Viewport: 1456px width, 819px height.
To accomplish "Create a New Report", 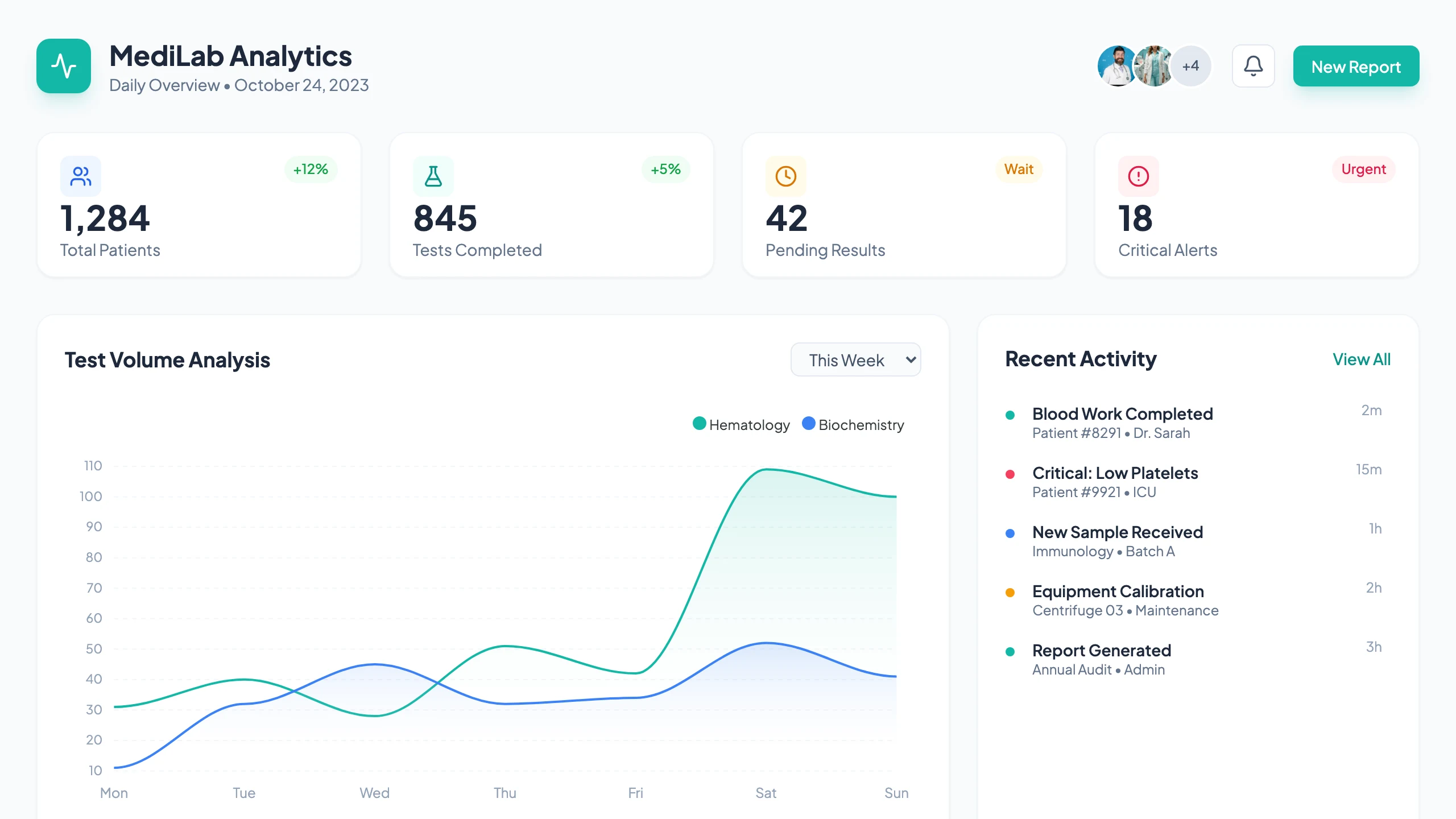I will [x=1356, y=66].
